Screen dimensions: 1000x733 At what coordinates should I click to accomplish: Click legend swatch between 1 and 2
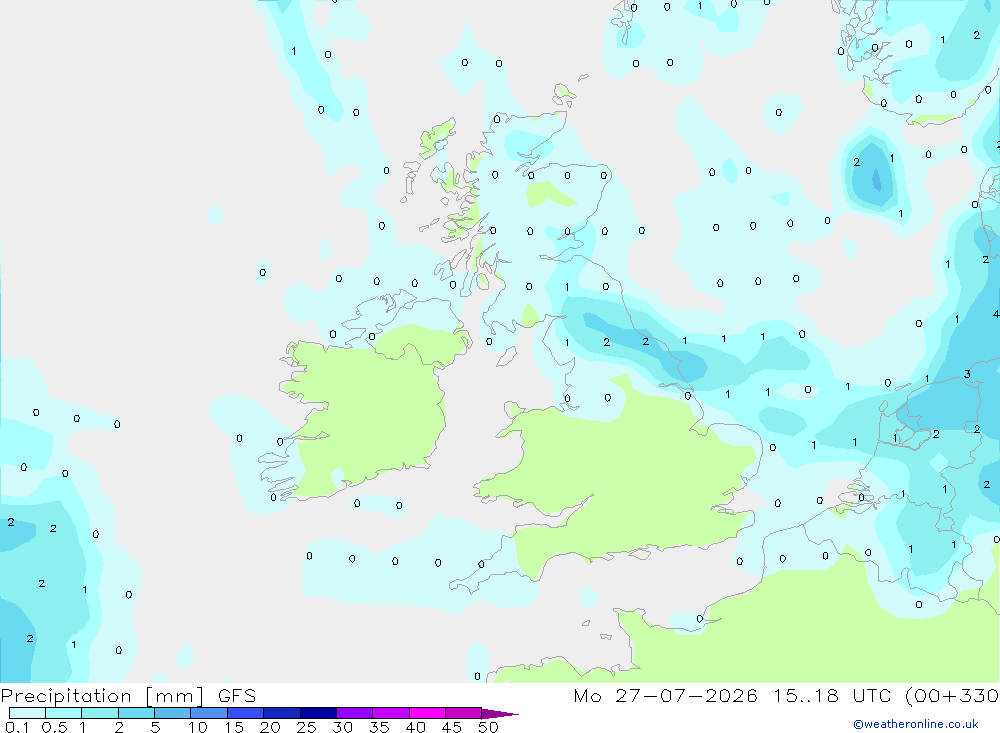pyautogui.click(x=99, y=713)
